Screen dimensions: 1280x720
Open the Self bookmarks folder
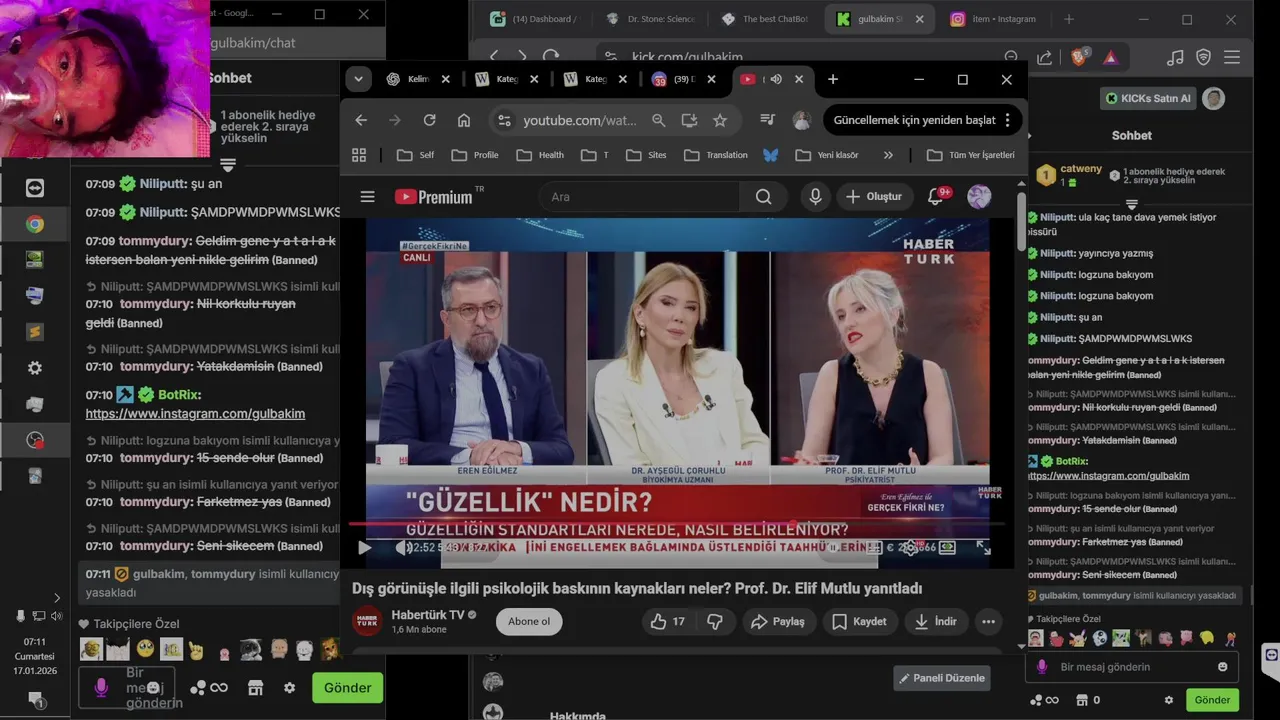415,155
